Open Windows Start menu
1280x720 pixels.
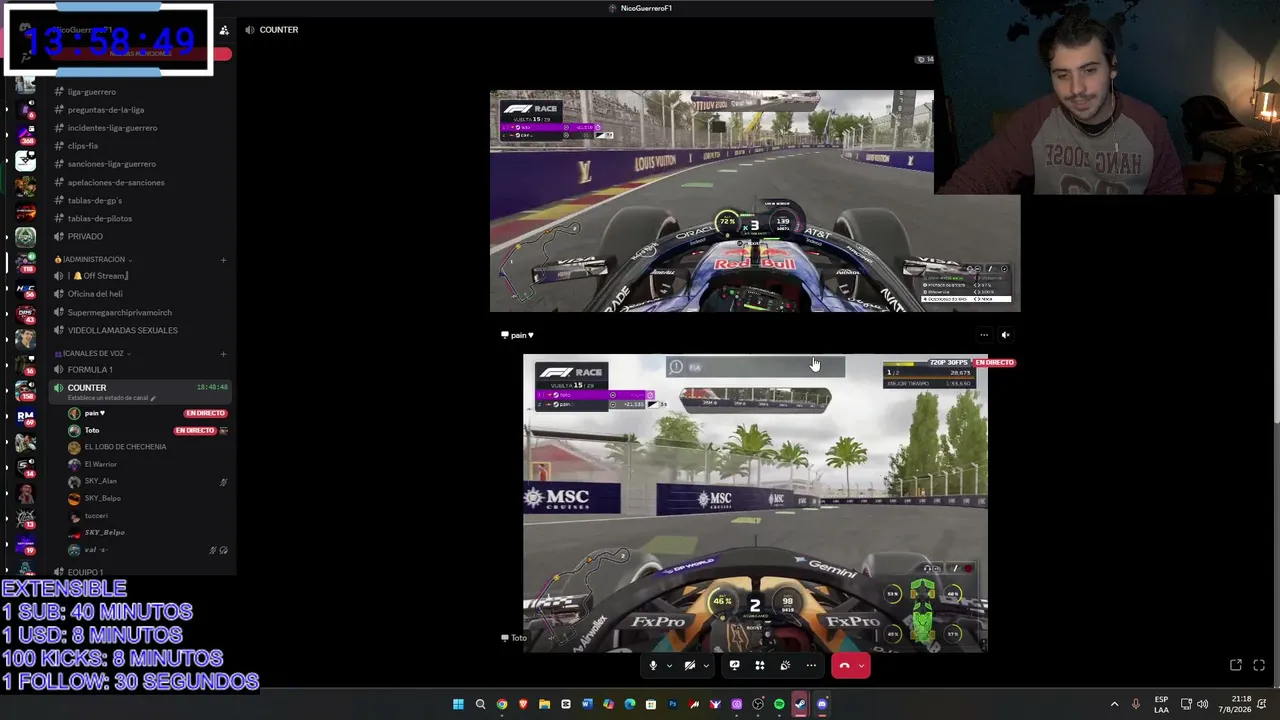click(x=458, y=704)
